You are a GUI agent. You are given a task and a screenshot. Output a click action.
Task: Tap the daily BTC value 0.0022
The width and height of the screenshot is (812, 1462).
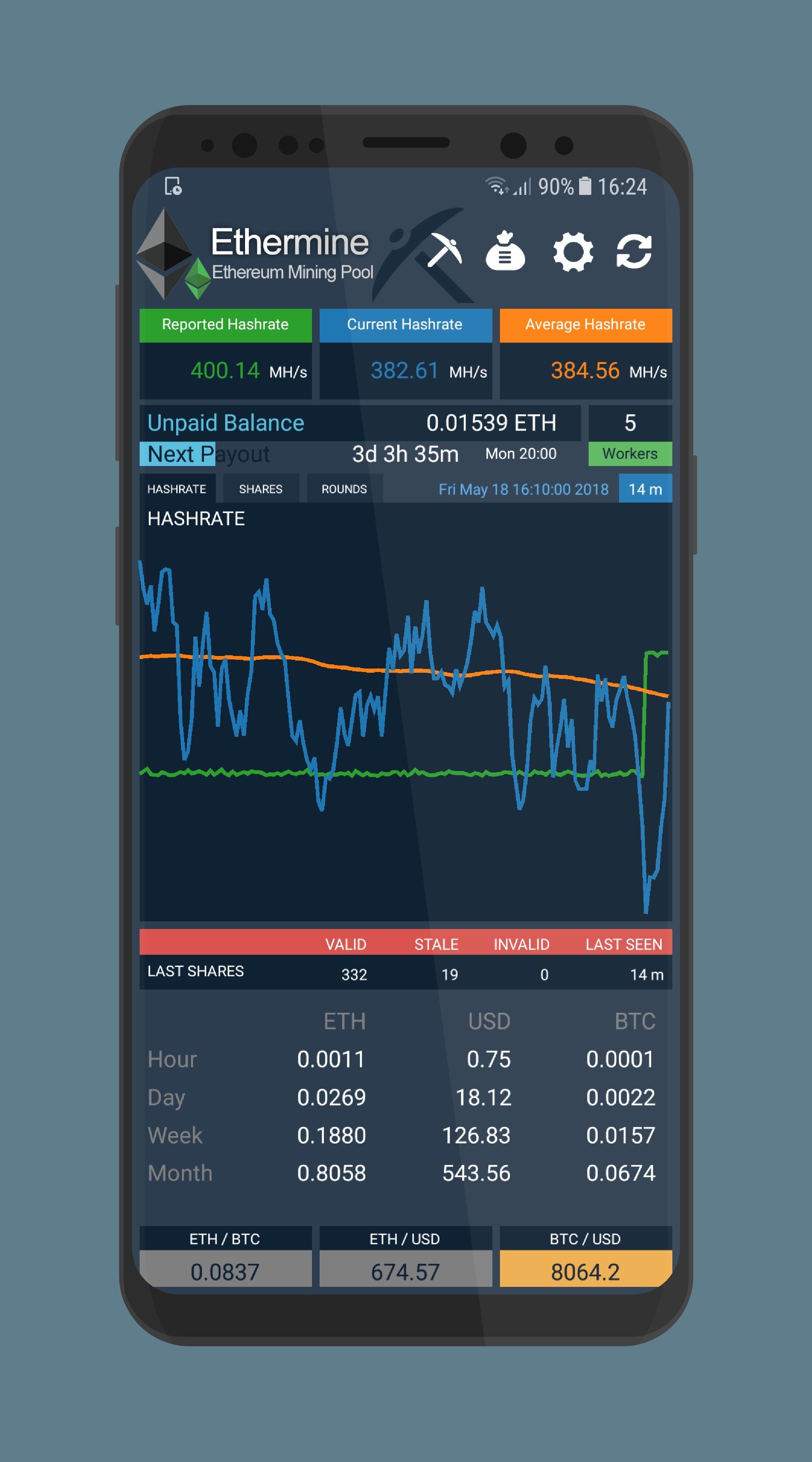pos(620,1097)
